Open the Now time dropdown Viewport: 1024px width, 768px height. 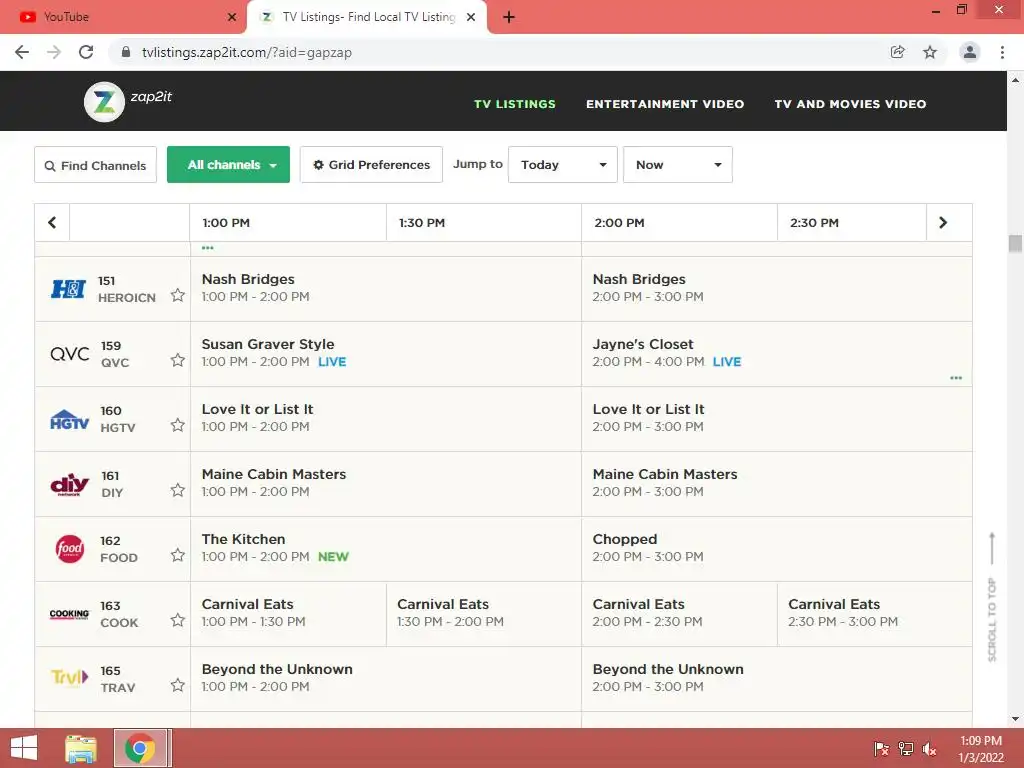click(678, 165)
